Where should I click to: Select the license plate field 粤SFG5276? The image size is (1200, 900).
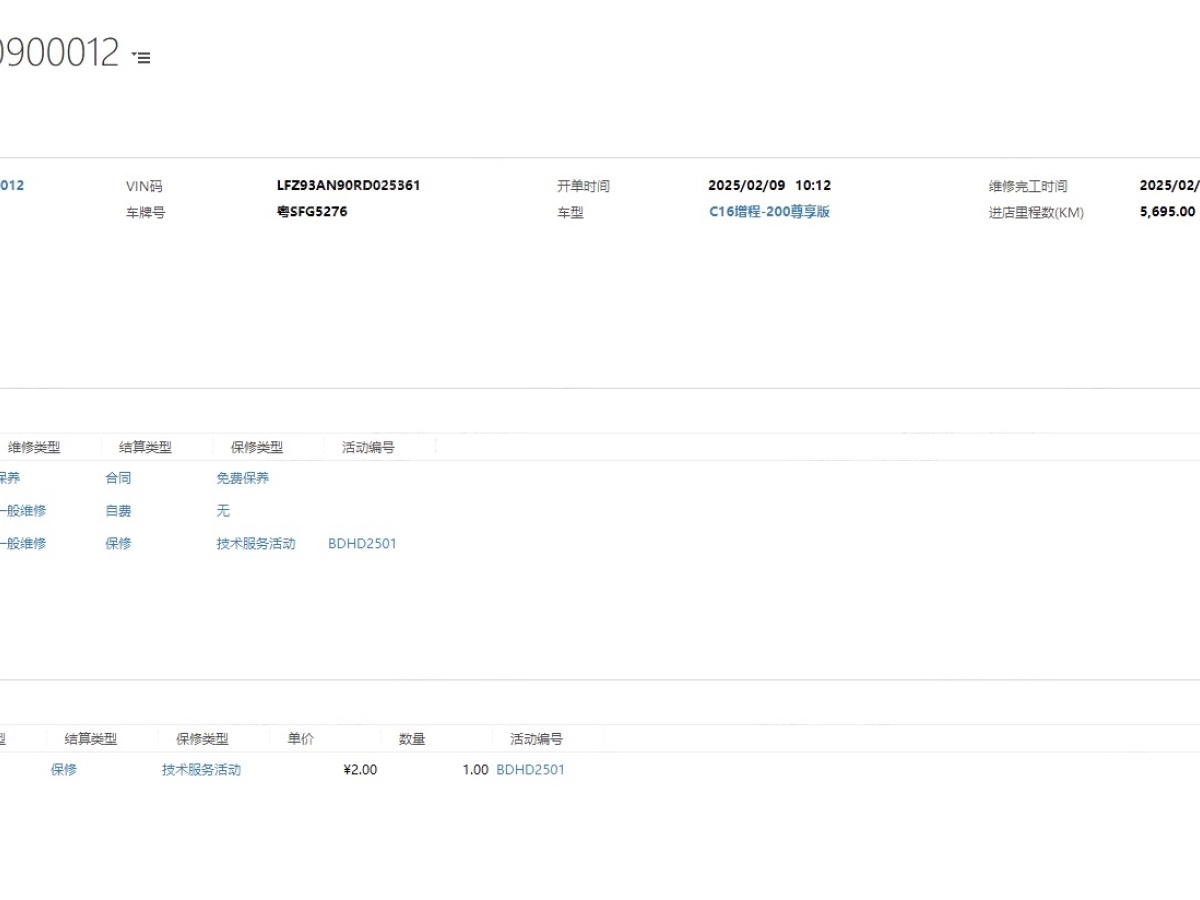312,212
